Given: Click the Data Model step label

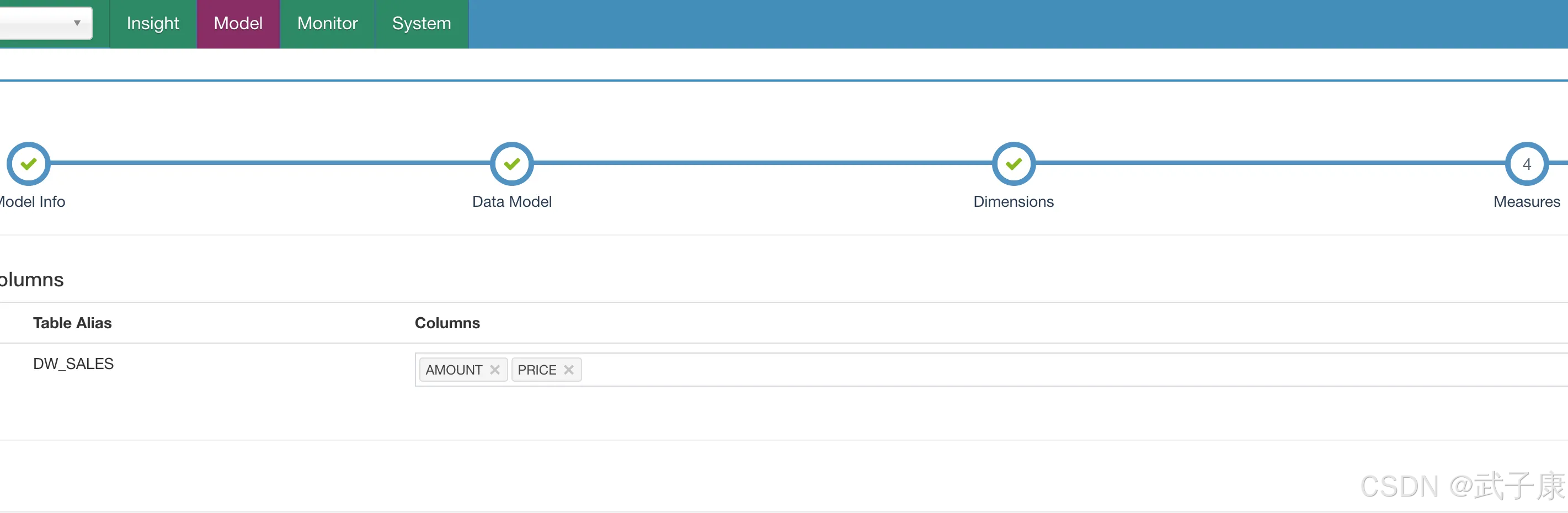Looking at the screenshot, I should (512, 201).
